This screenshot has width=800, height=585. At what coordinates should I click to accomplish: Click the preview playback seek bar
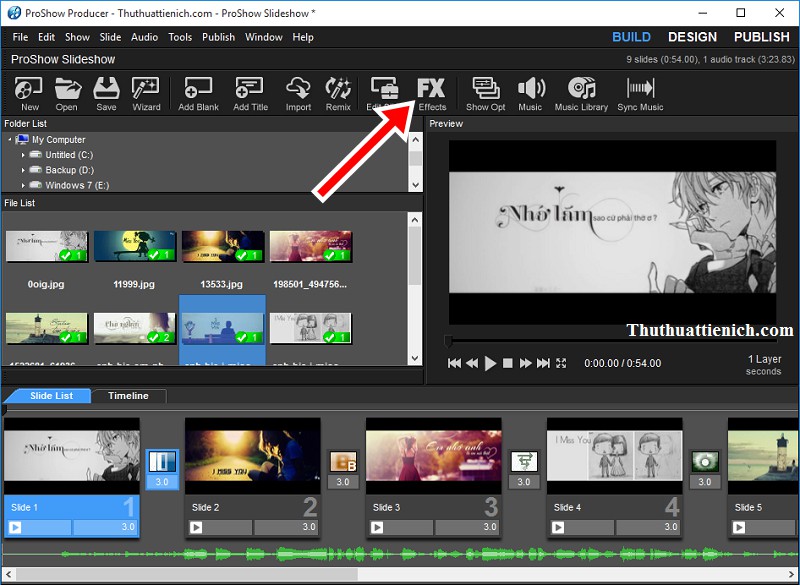tap(600, 341)
